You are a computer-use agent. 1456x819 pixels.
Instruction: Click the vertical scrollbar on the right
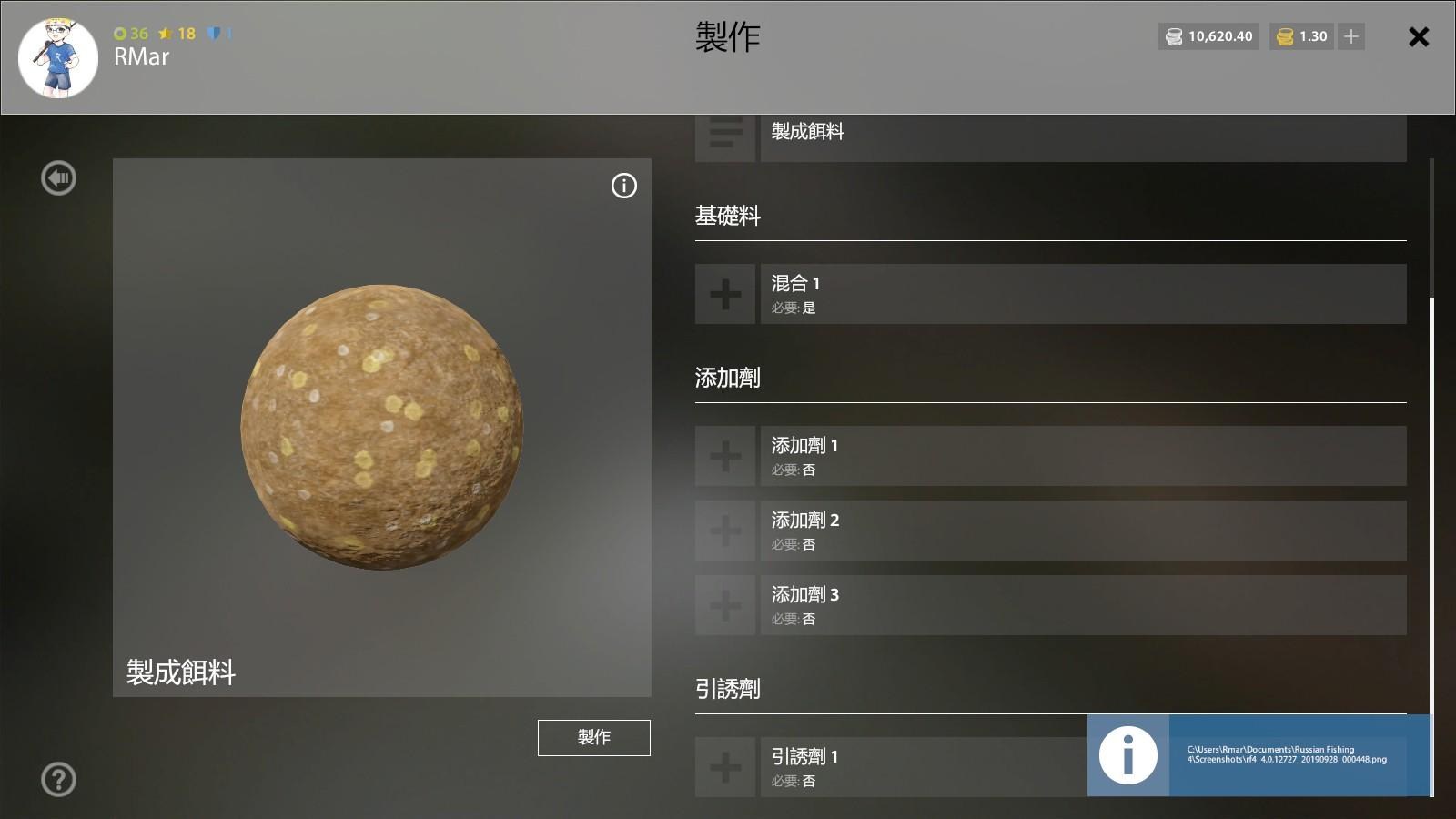[1431, 546]
